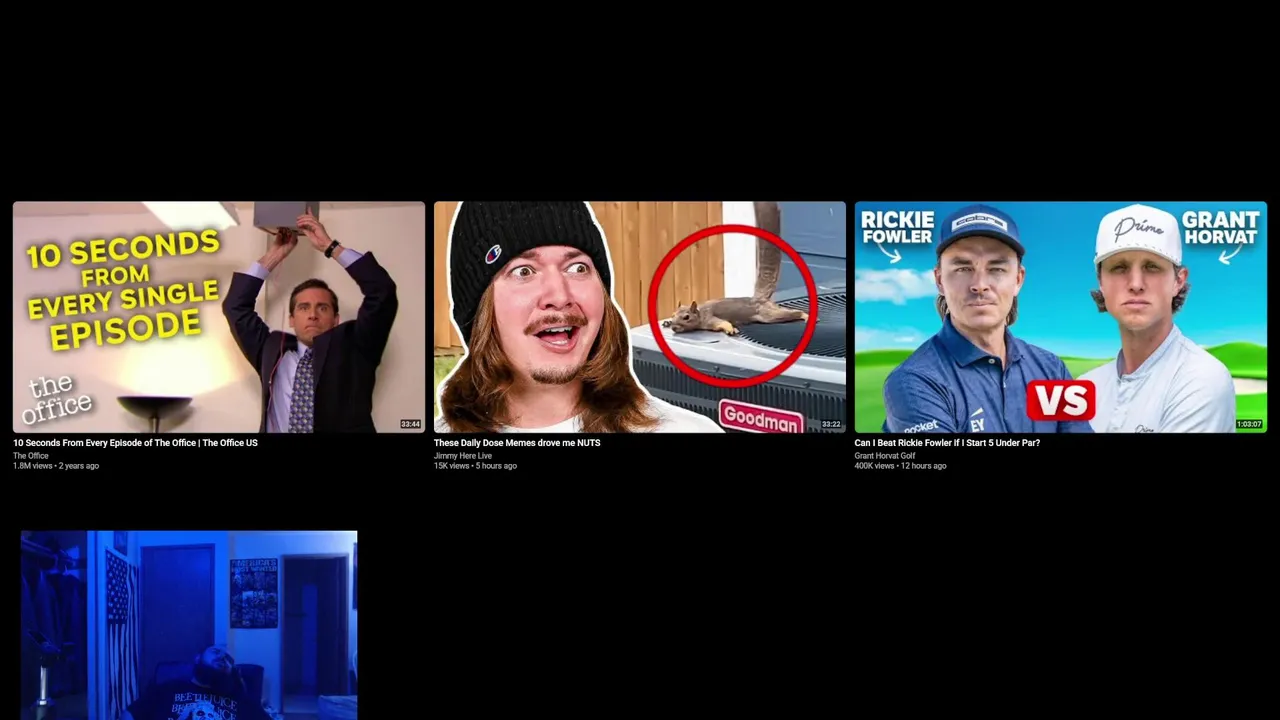Open 'Jimmy Here Live' channel link
Image resolution: width=1280 pixels, height=720 pixels.
click(463, 456)
